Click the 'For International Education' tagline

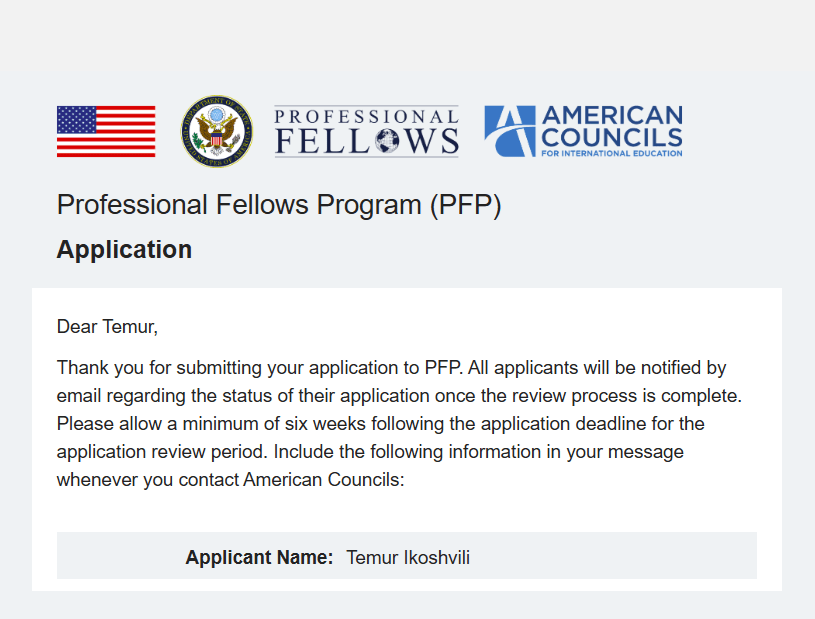point(612,153)
